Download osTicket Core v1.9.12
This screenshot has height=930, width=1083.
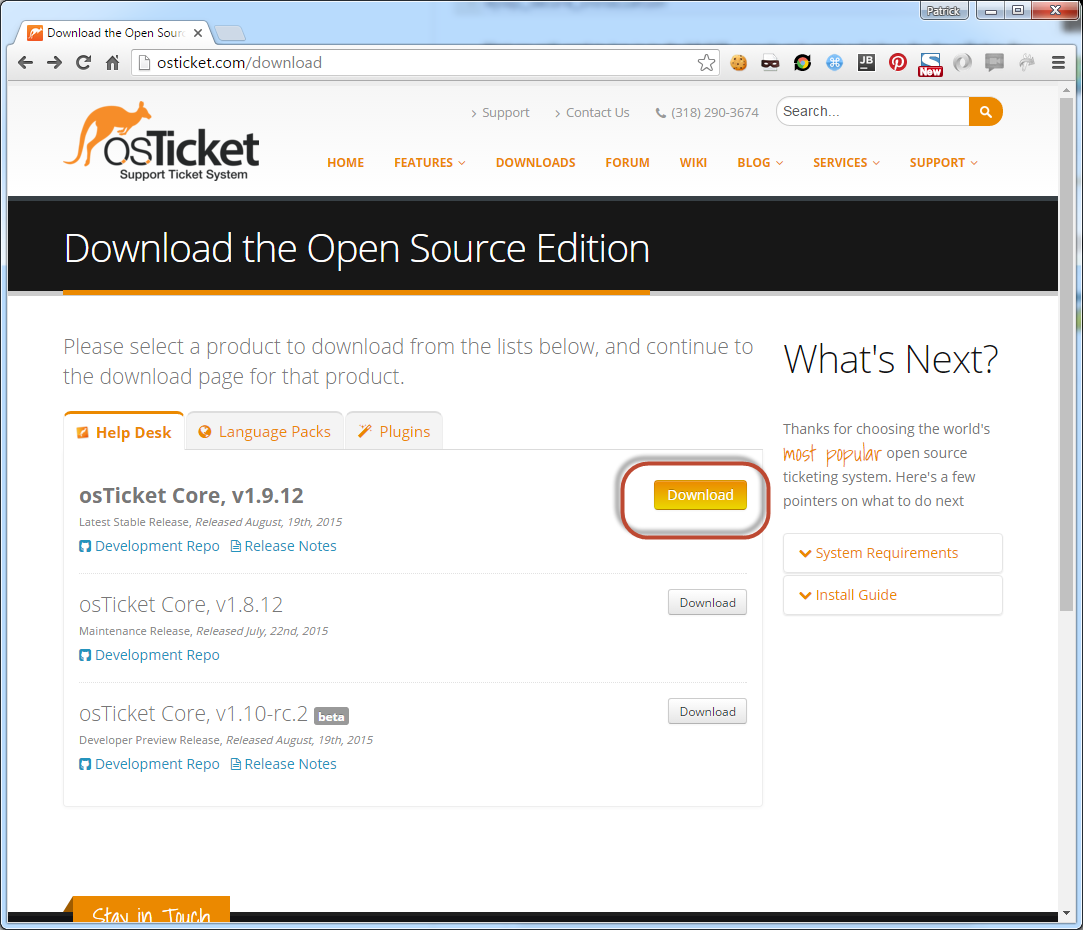[x=700, y=495]
